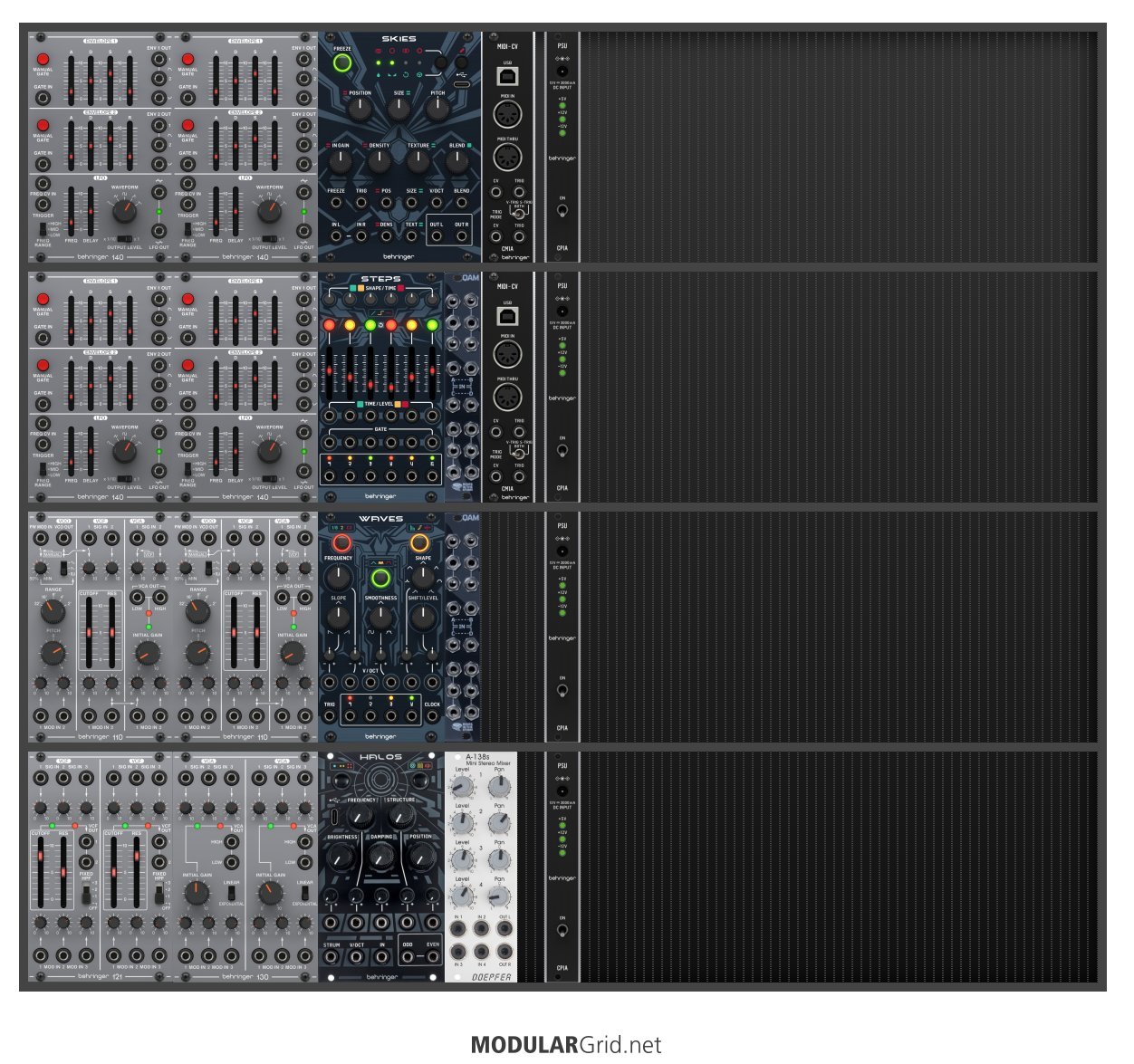Adjust Level 1 knob on A-138s mixer
Image resolution: width=1134 pixels, height=1064 pixels.
point(463,787)
